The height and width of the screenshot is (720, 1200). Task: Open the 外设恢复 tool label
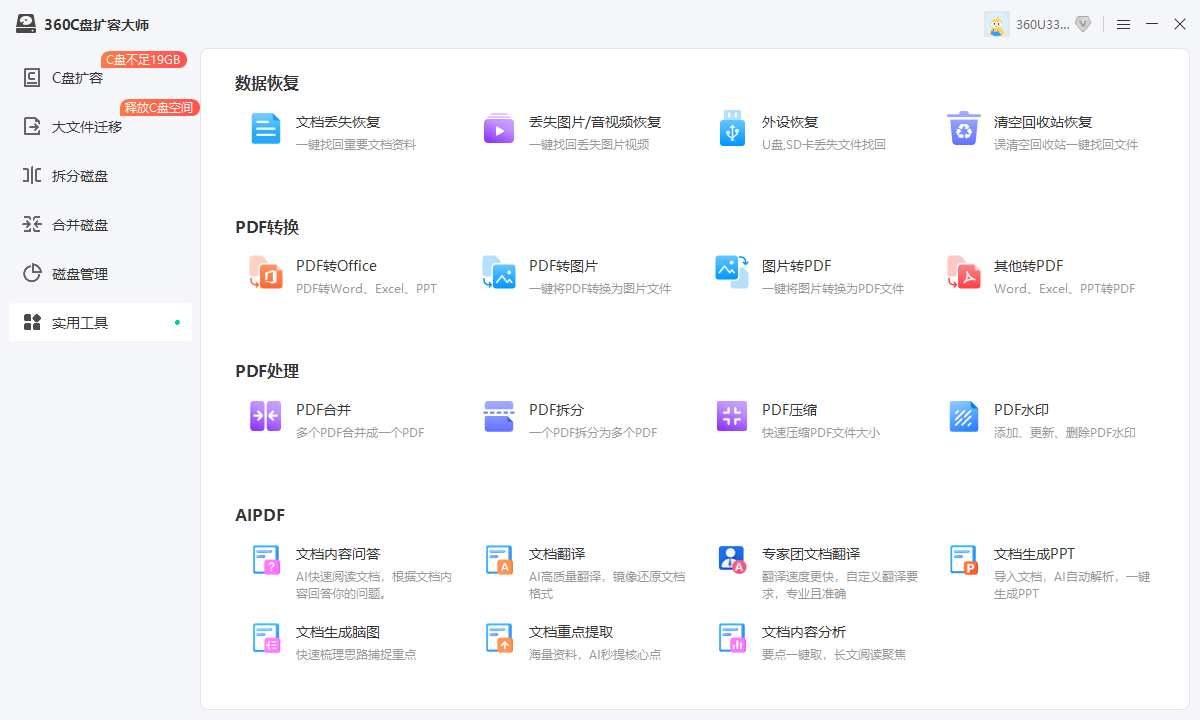pos(790,122)
